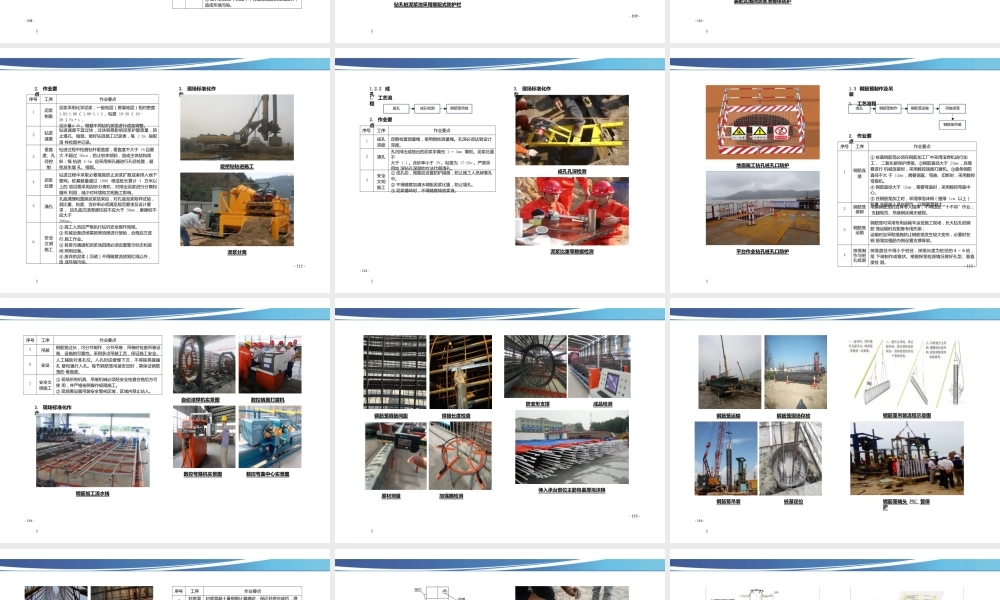Screen dimensions: 1000x600
Task: Click the 平台作业钻孔桩孔口防护 caption
Action: point(762,252)
